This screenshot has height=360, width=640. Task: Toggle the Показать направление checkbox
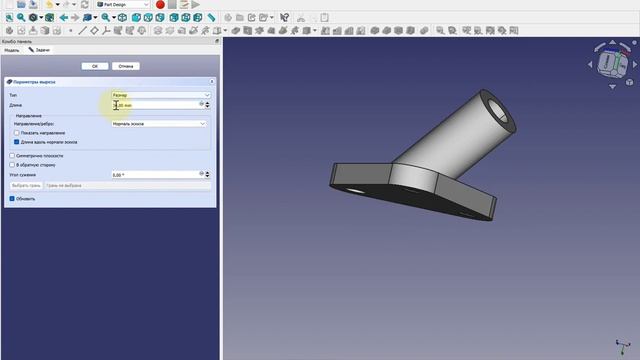17,133
